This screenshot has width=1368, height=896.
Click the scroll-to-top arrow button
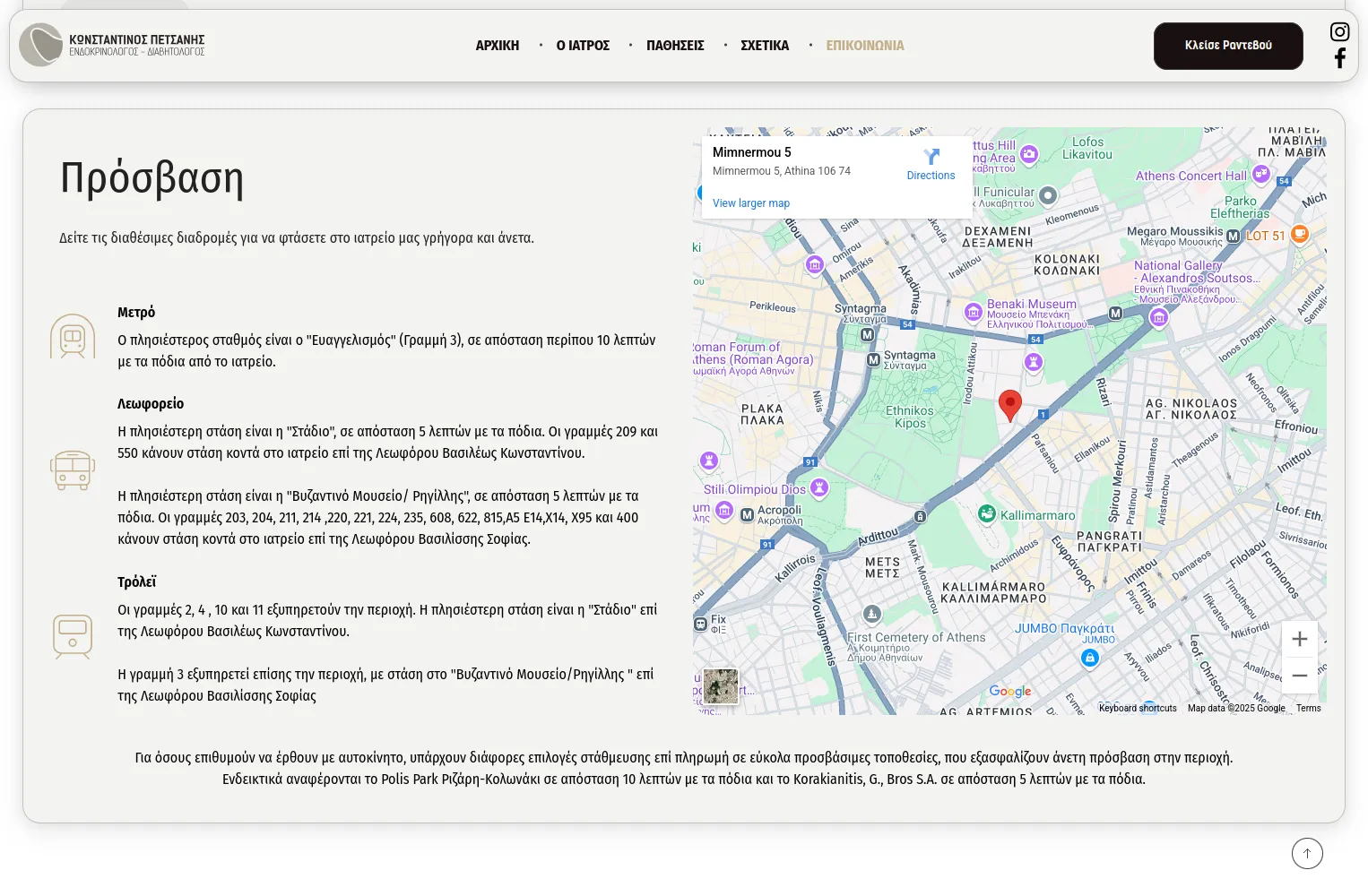coord(1307,853)
